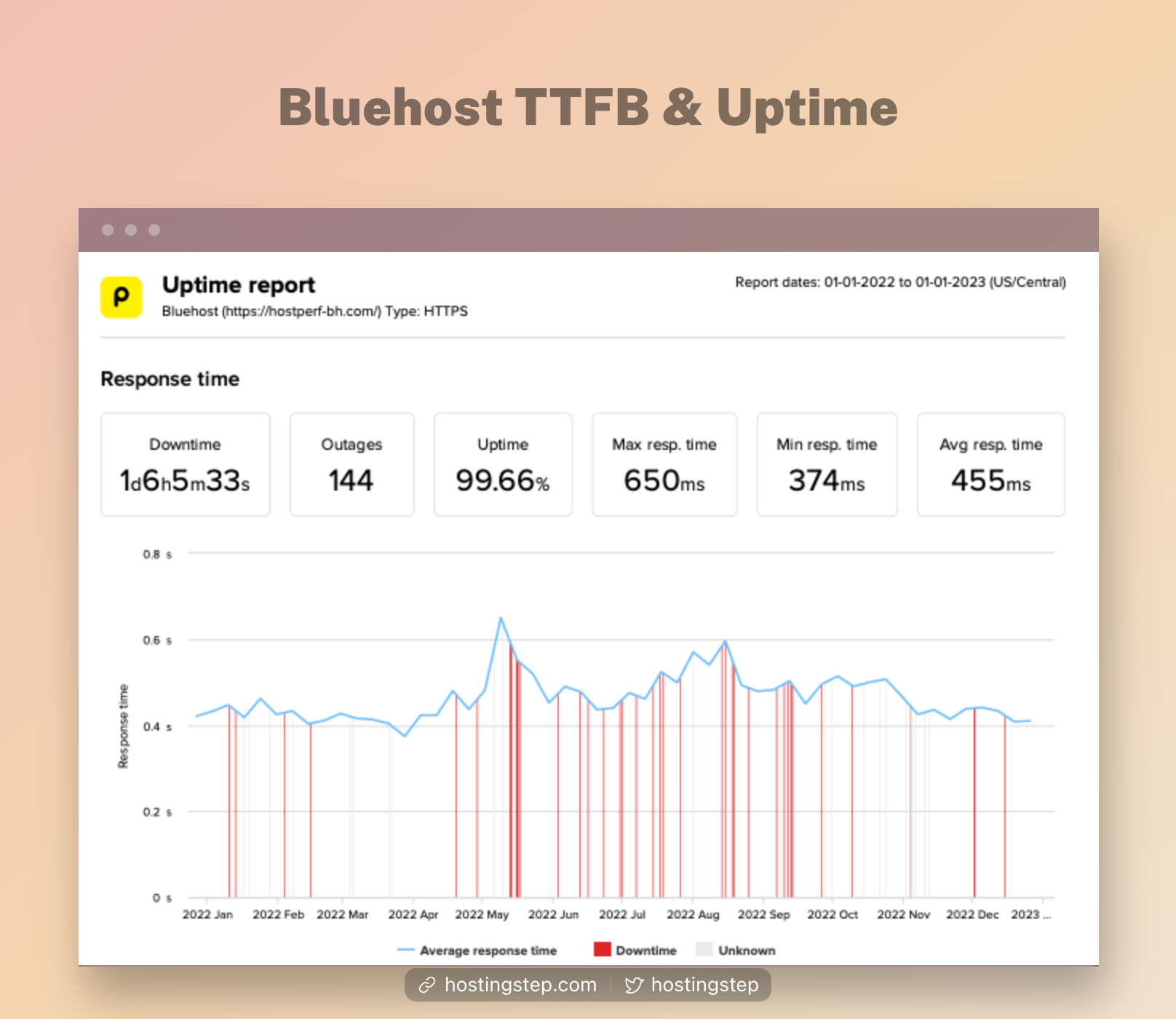Click the first window control dot
Viewport: 1176px width, 1019px height.
108,230
